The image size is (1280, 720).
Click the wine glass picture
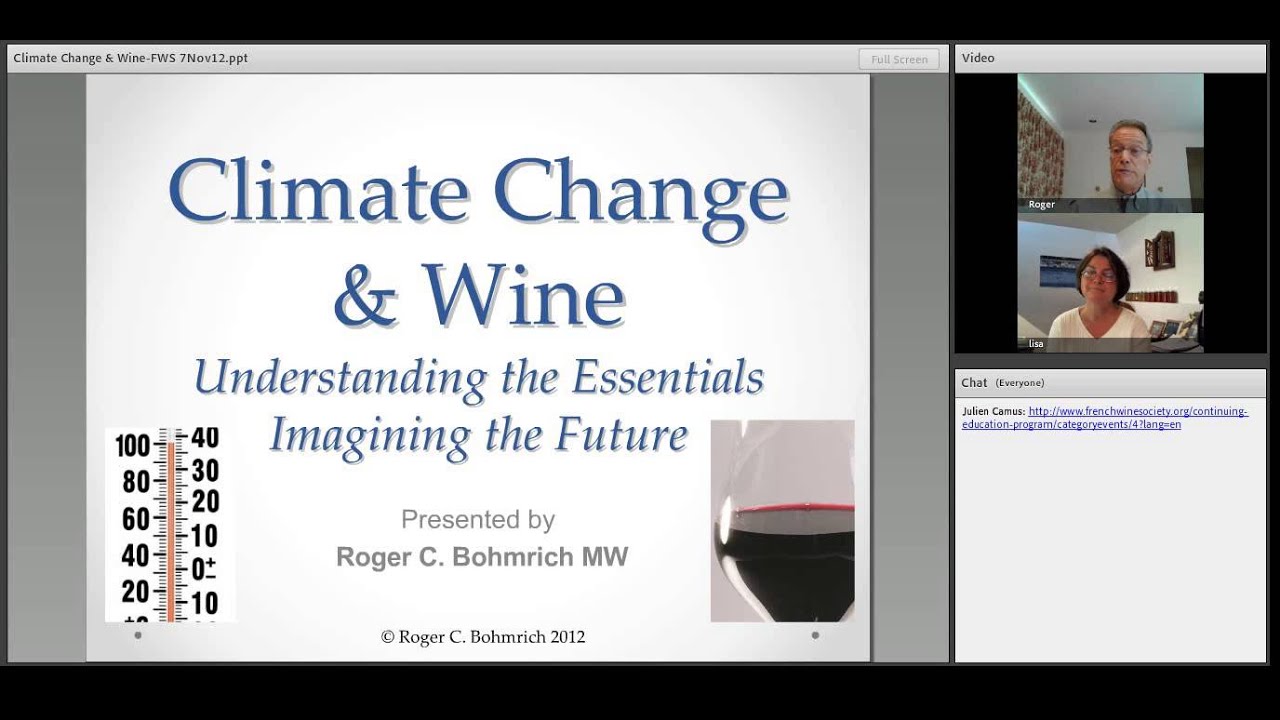[782, 521]
